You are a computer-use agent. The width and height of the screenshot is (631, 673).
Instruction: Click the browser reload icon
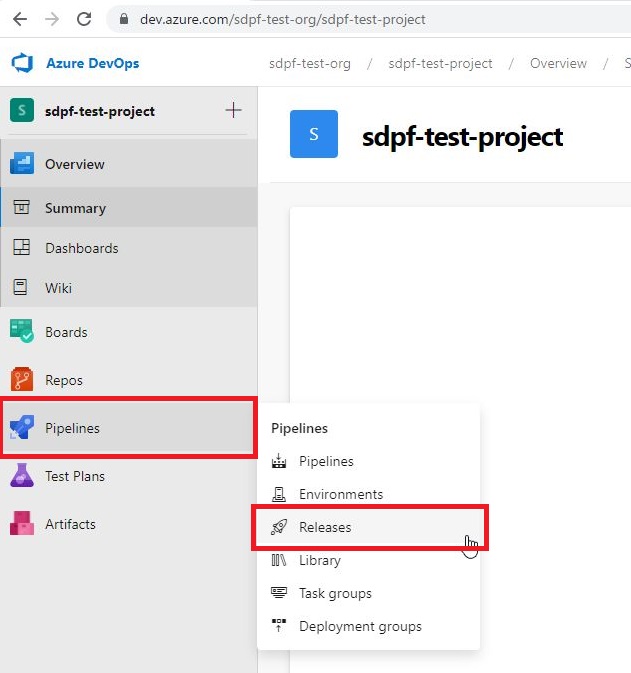click(x=84, y=19)
